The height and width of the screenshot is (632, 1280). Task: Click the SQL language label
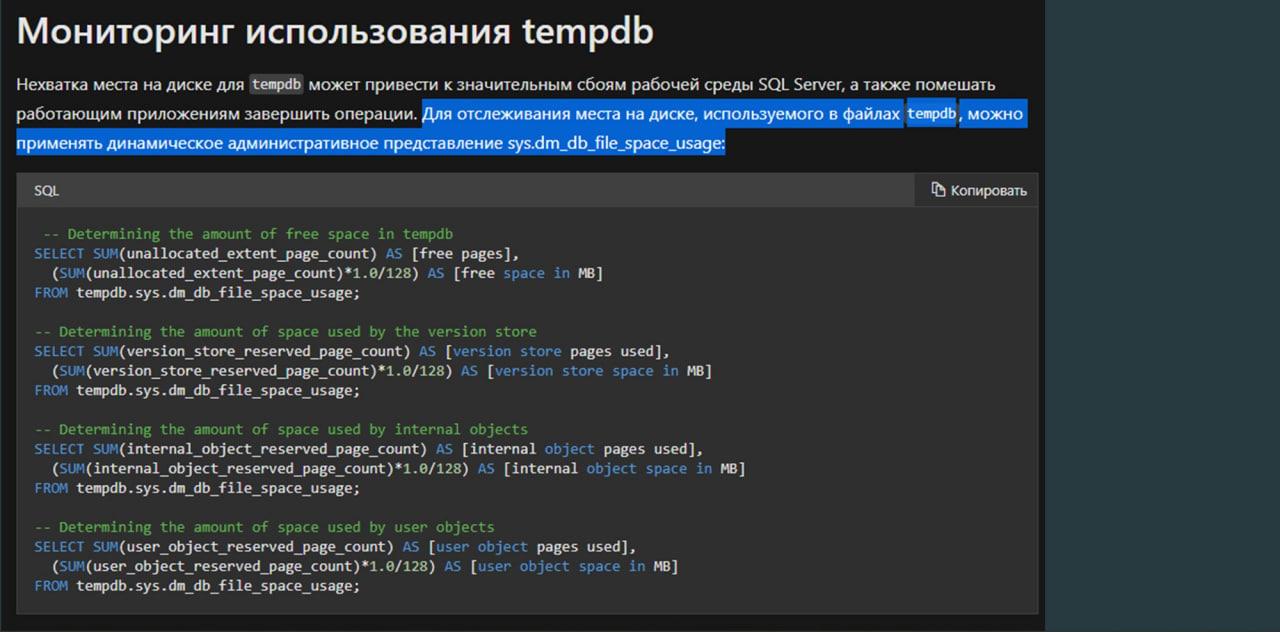click(x=47, y=190)
